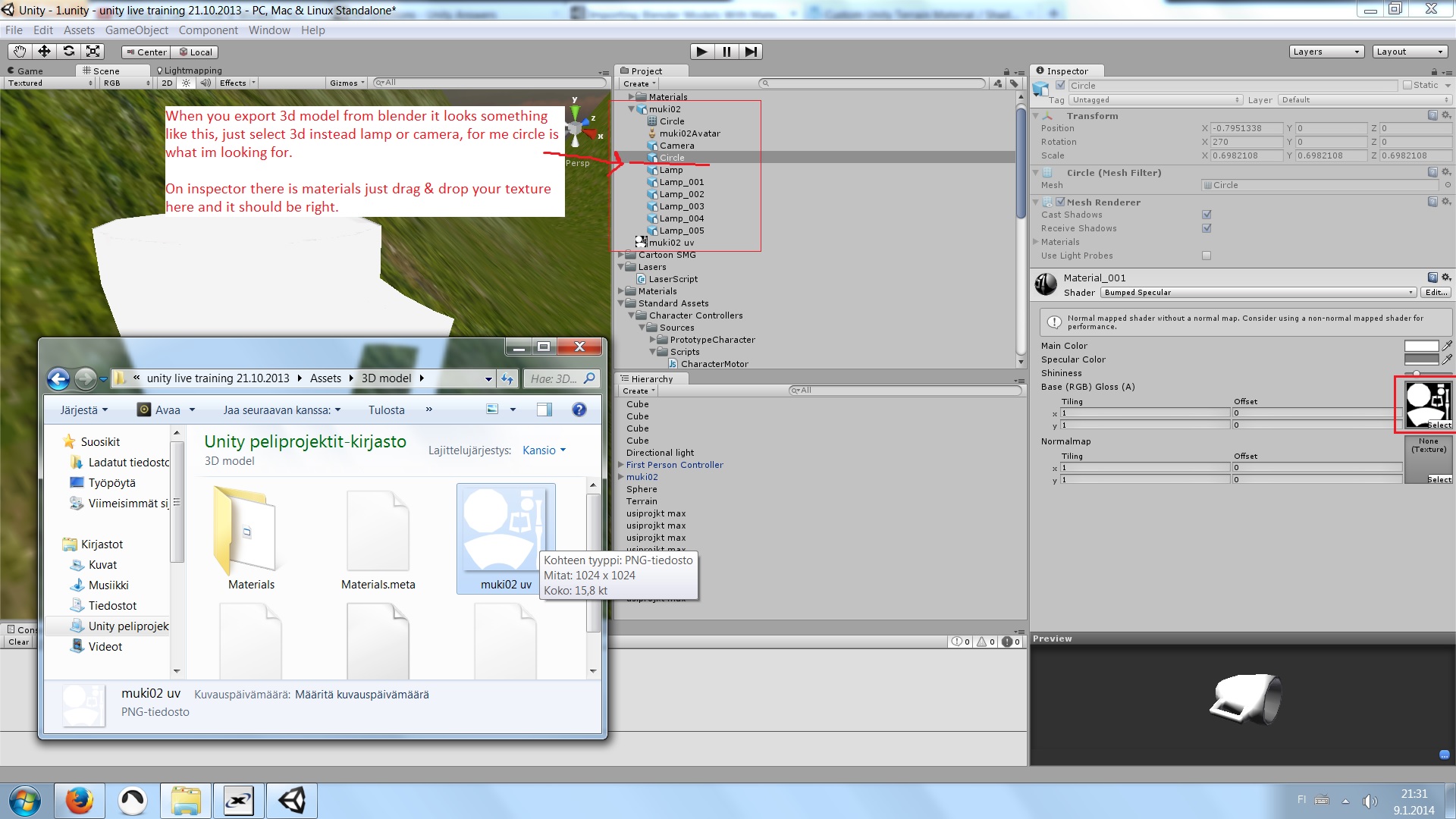Open Layer dropdown set to Default
The image size is (1456, 819).
1364,100
